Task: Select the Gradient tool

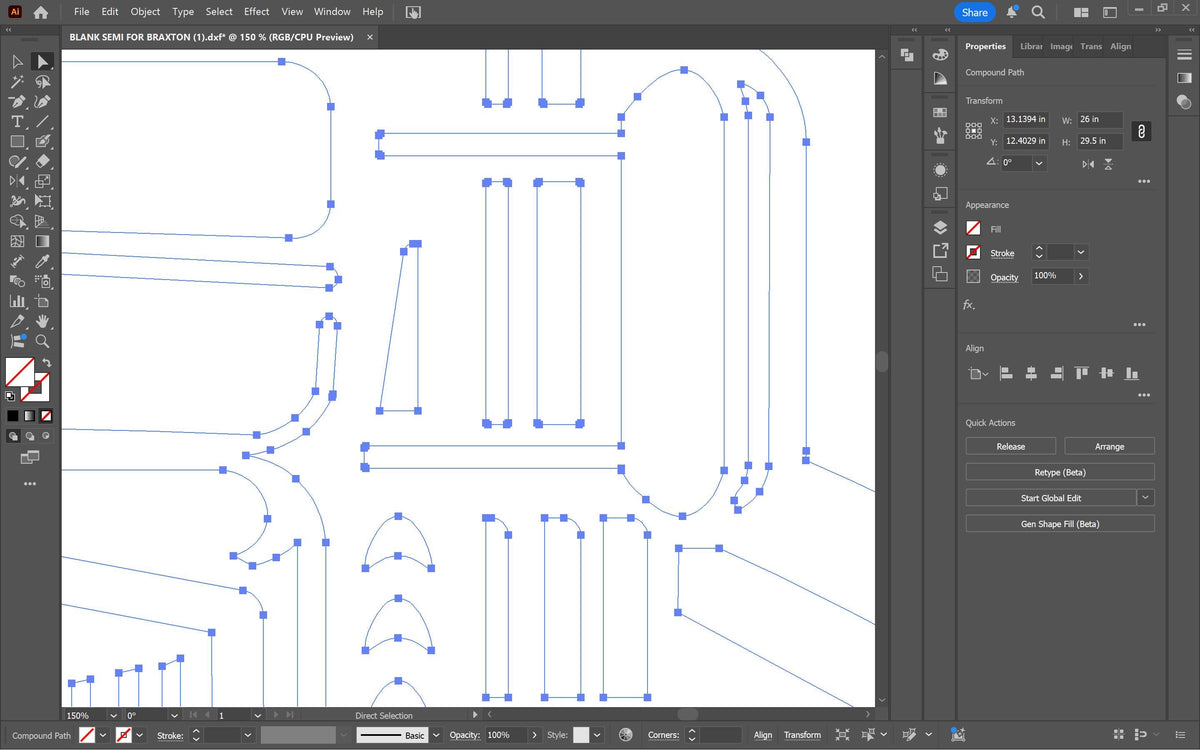Action: point(42,241)
